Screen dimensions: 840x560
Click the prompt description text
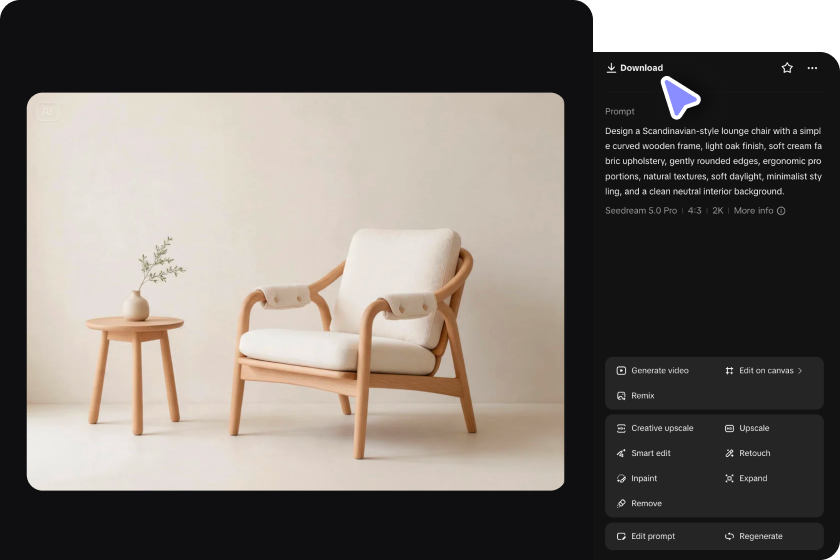pyautogui.click(x=713, y=161)
